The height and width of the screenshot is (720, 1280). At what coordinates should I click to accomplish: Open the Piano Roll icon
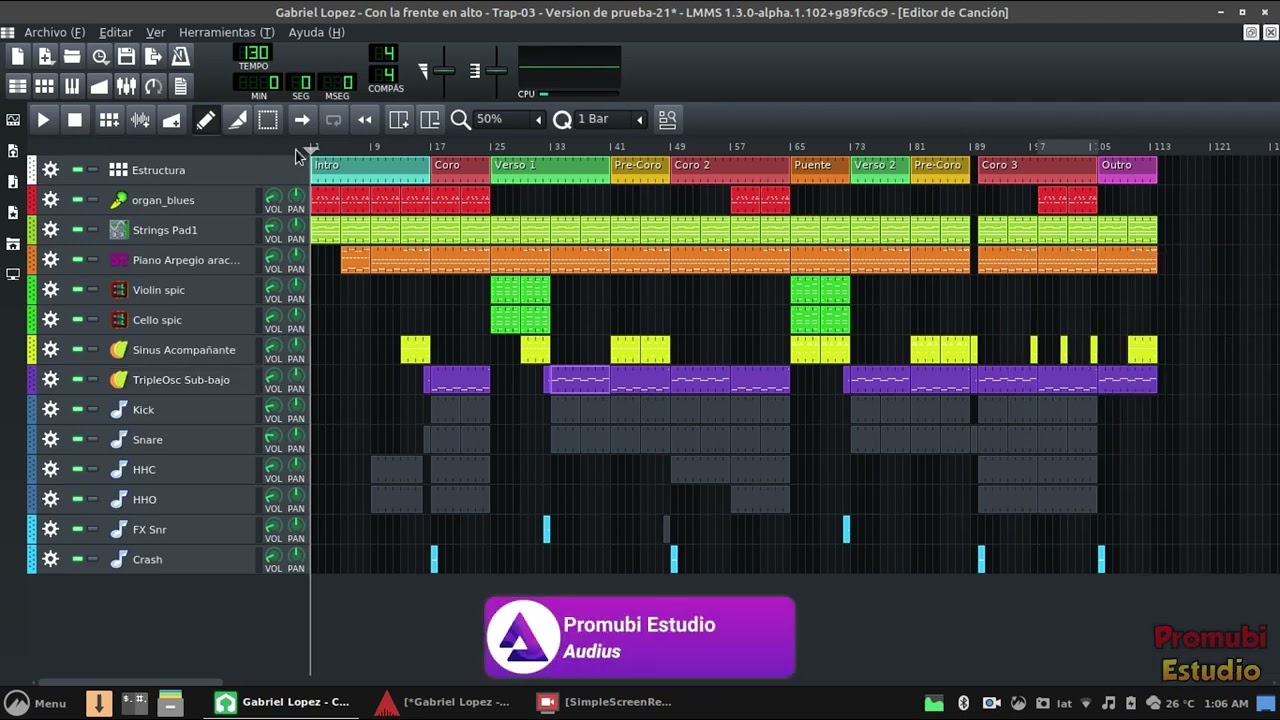pos(72,86)
